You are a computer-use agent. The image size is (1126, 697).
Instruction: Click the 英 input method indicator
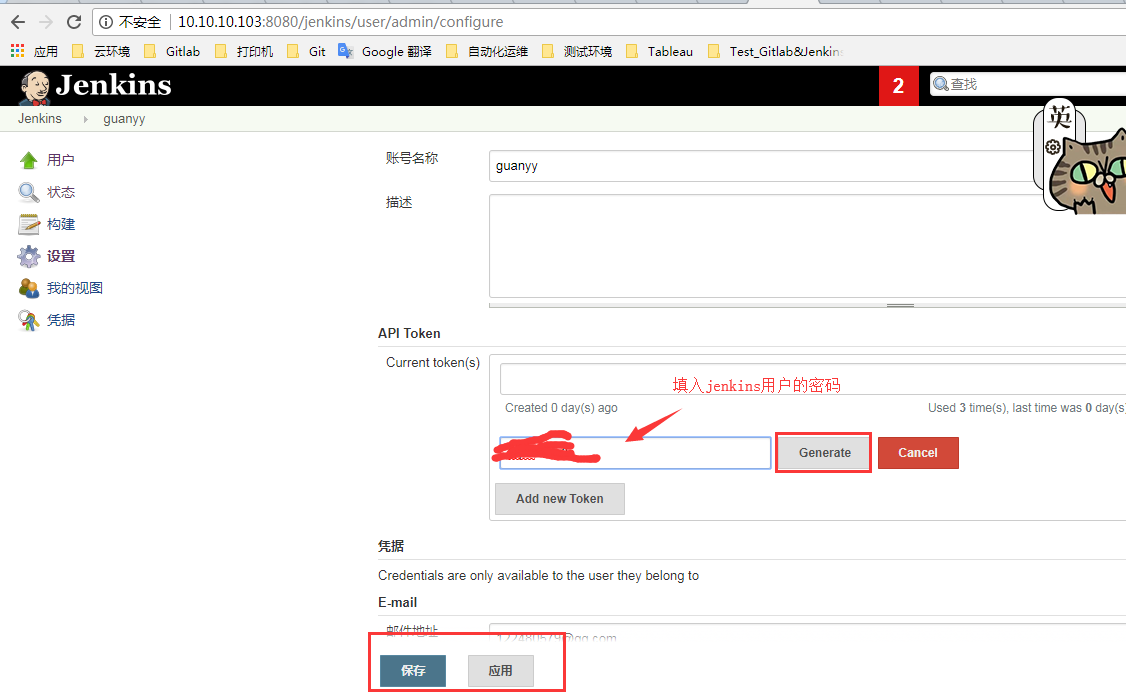[1059, 116]
